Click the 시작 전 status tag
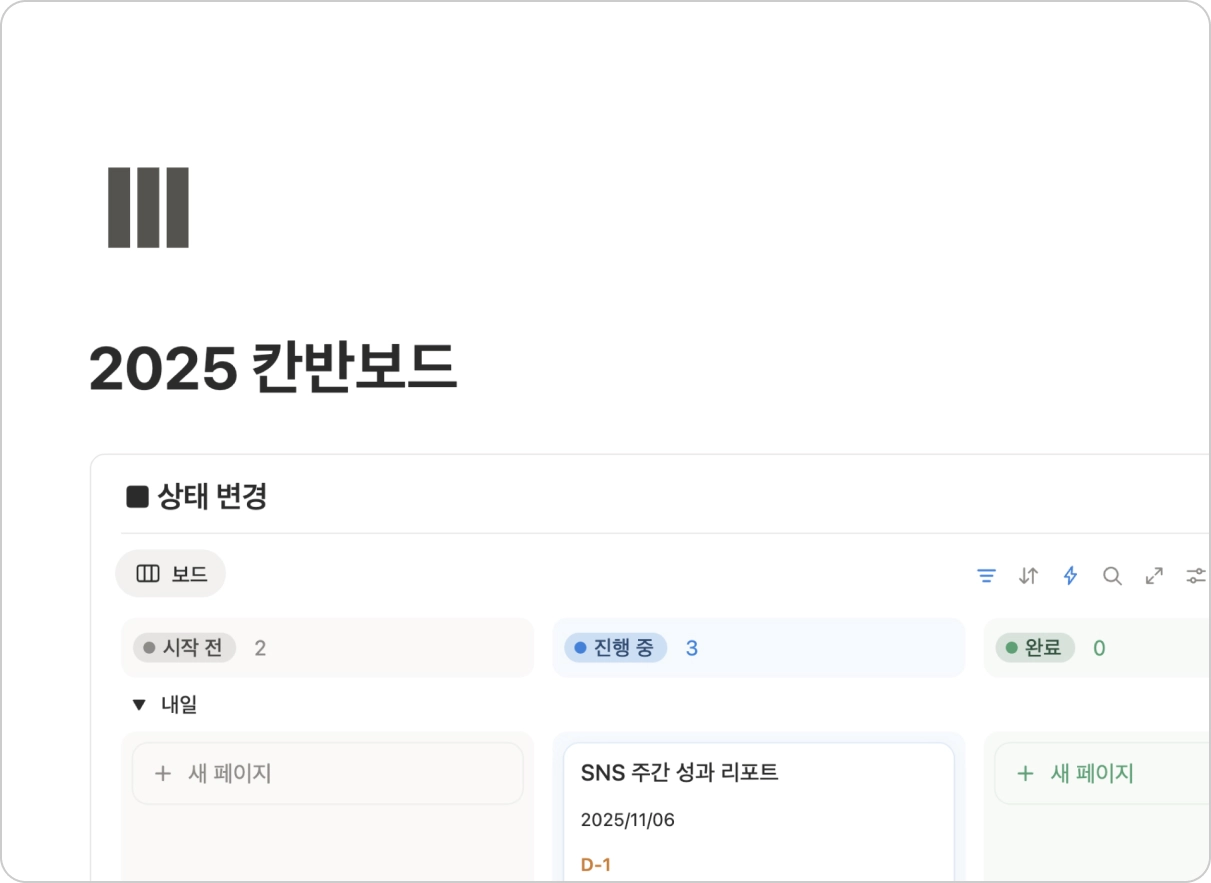 pos(184,648)
